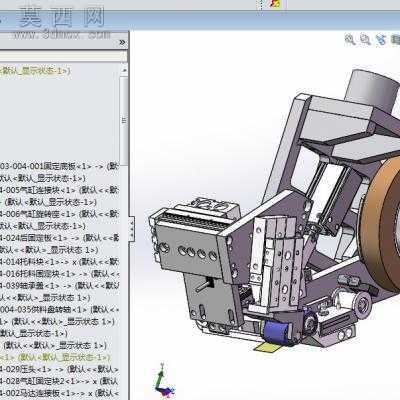
Task: Select the 002马达连接板<1> component
Action: tap(59, 393)
